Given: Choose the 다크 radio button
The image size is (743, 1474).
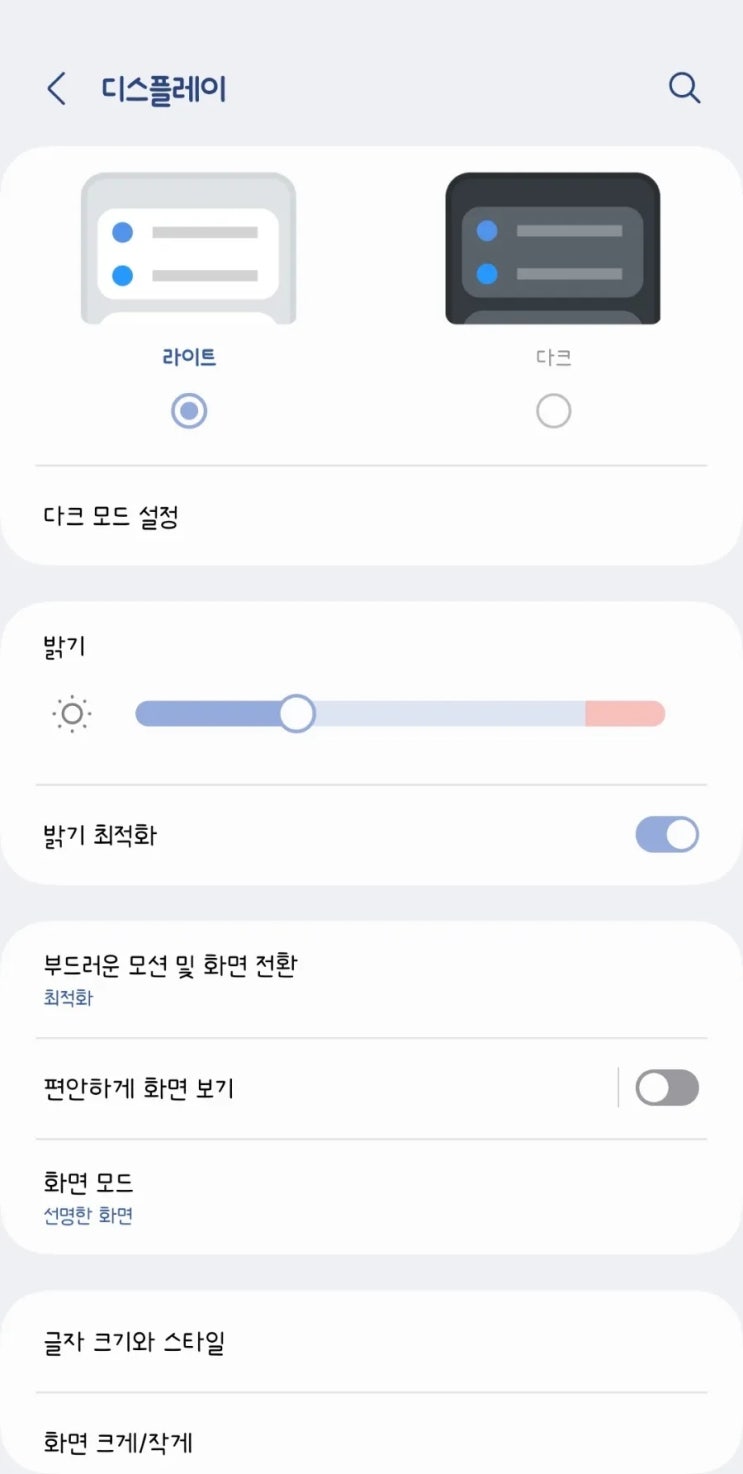Looking at the screenshot, I should click(x=553, y=411).
